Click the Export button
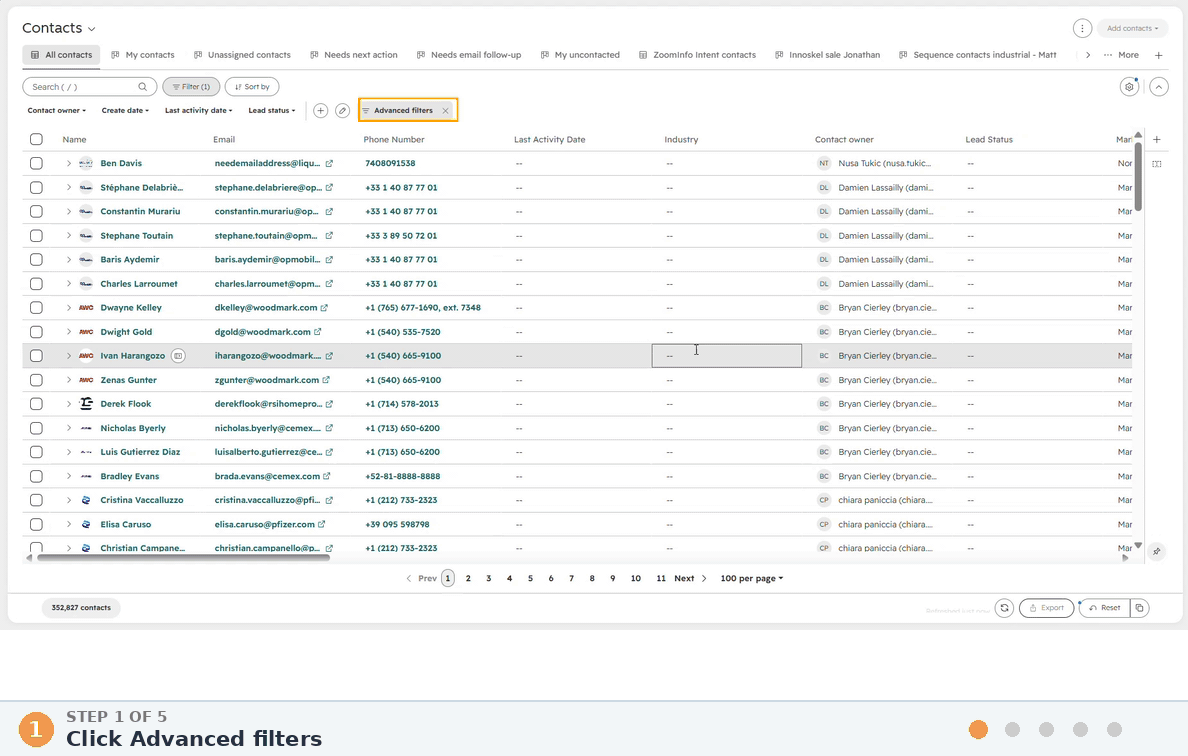The image size is (1188, 756). [1046, 608]
